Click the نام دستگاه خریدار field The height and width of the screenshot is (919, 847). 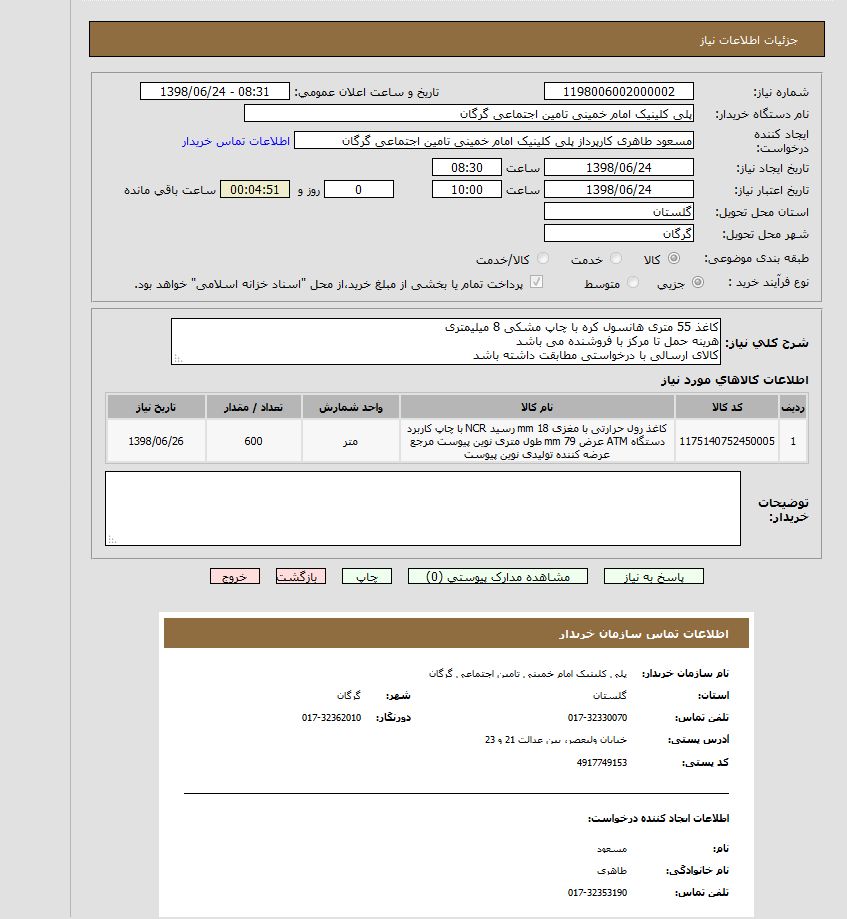tap(468, 114)
